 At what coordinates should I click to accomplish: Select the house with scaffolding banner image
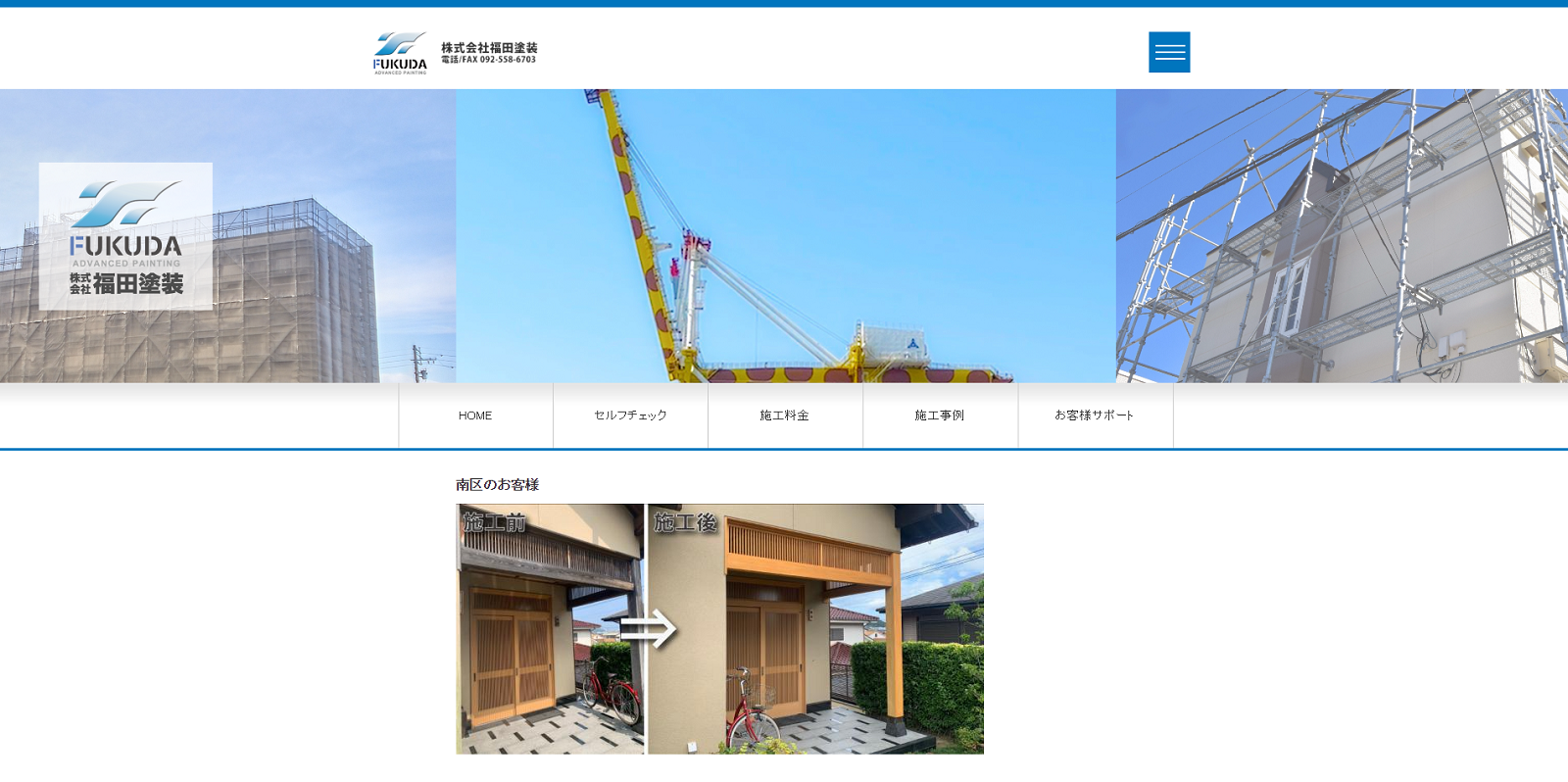[x=1341, y=235]
